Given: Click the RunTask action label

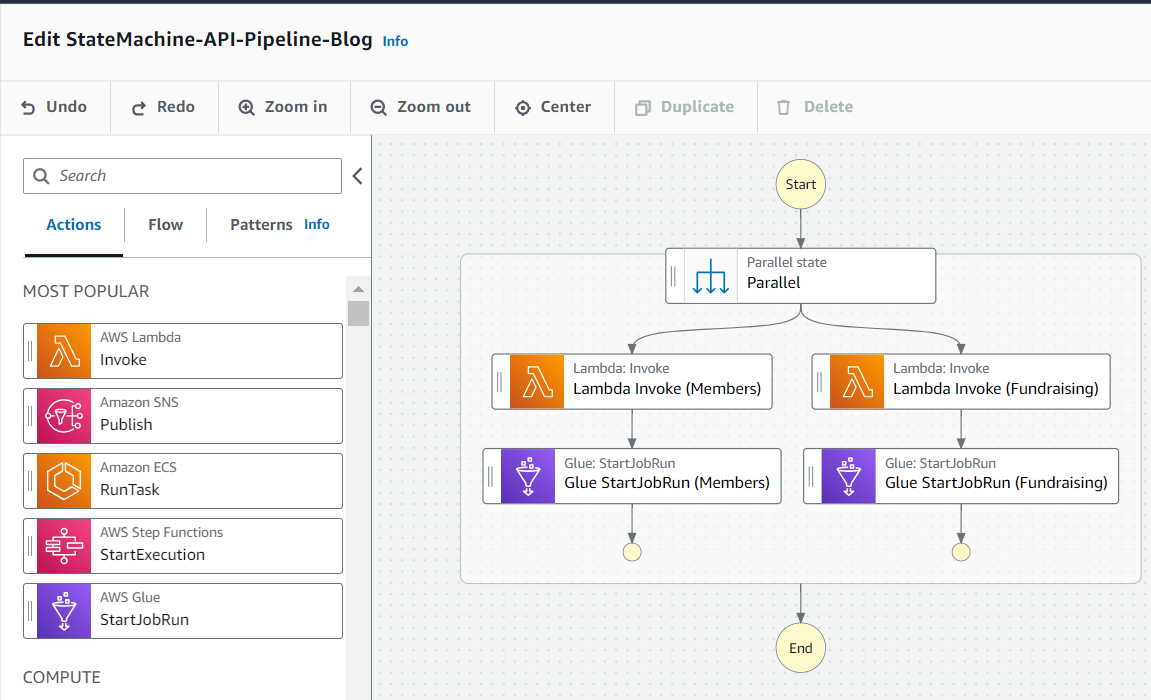Looking at the screenshot, I should (129, 489).
